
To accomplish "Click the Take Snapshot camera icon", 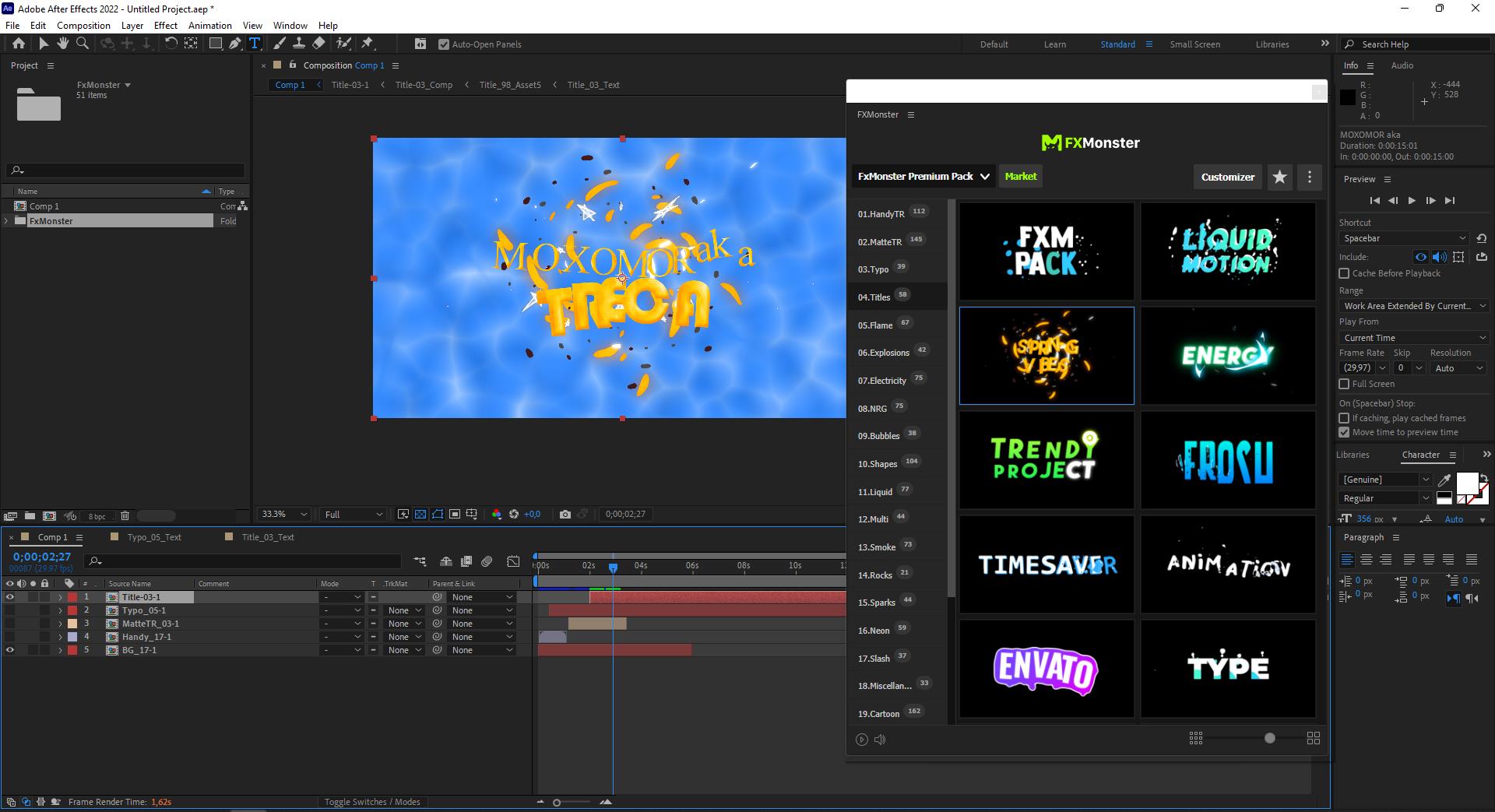I will [565, 514].
